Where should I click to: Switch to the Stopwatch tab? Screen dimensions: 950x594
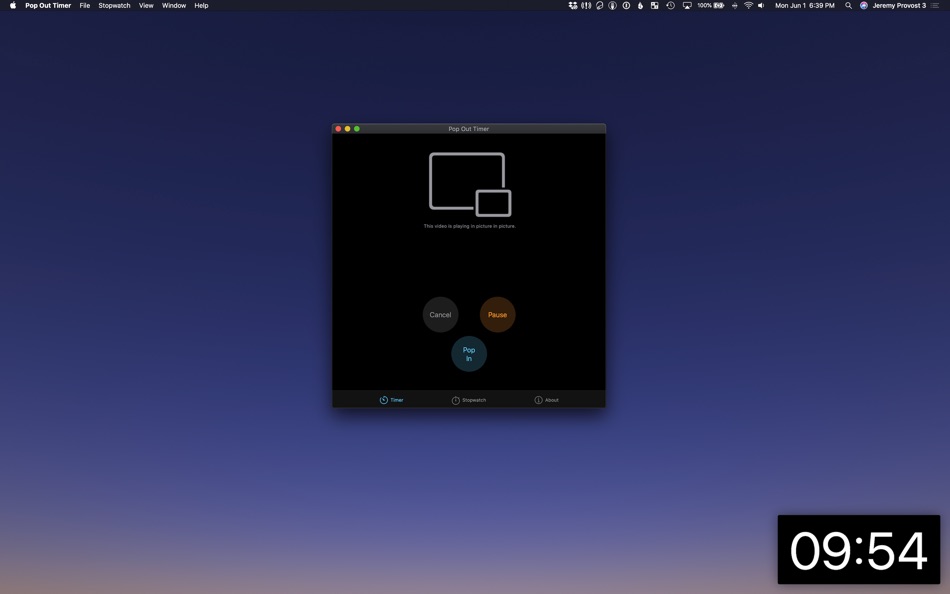click(x=469, y=400)
